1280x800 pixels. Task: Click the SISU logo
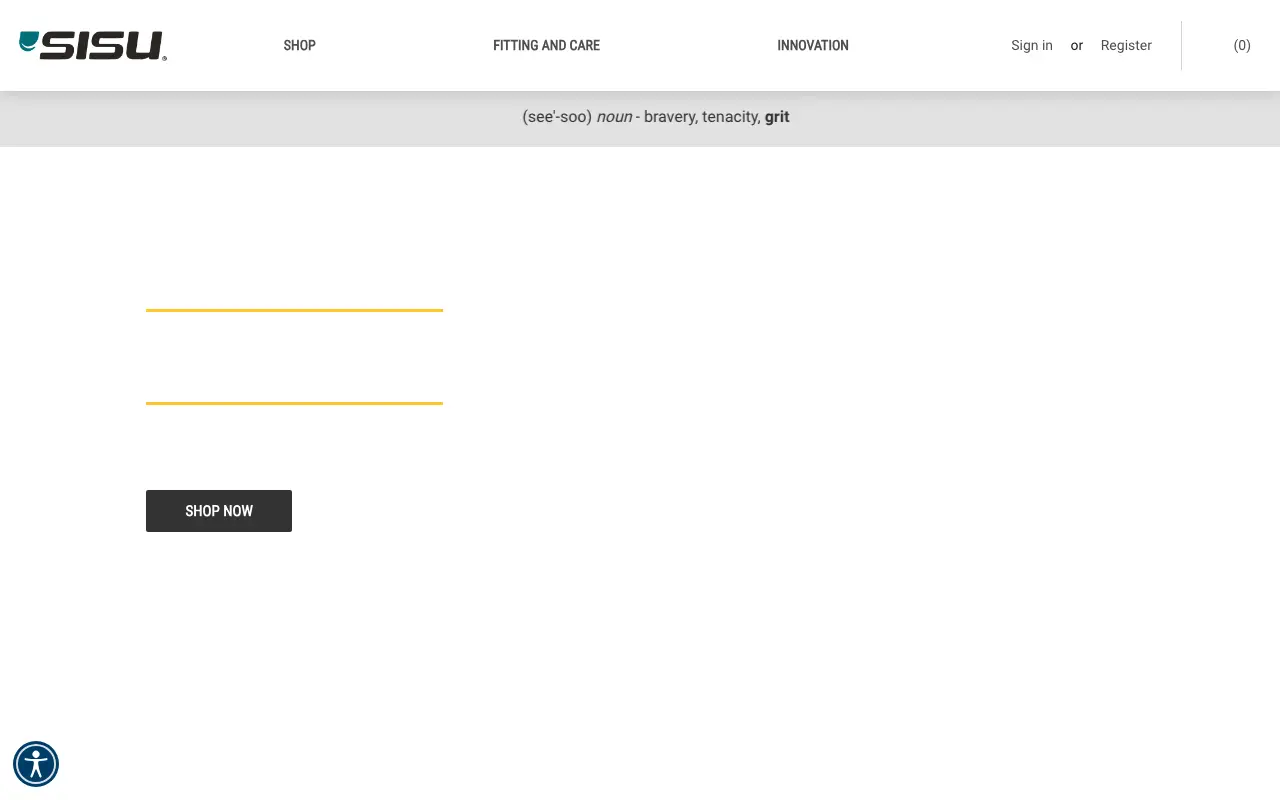point(93,45)
